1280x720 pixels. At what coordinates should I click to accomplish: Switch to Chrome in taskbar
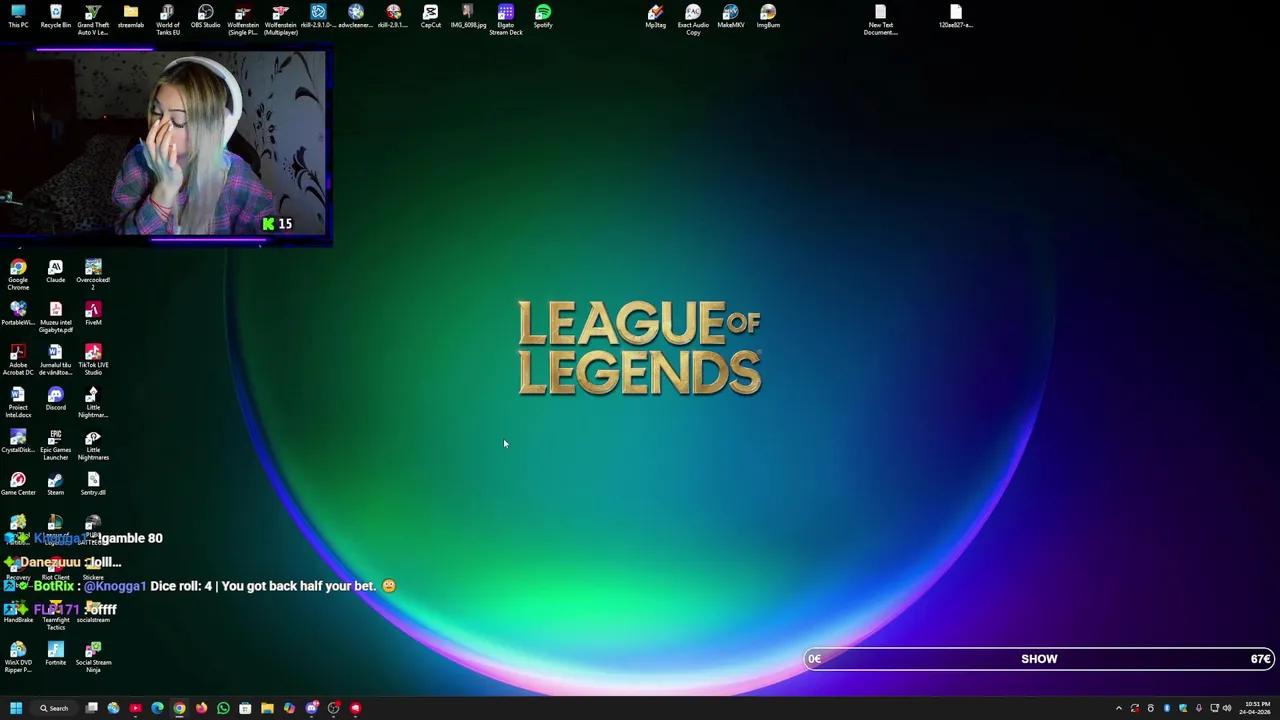179,708
